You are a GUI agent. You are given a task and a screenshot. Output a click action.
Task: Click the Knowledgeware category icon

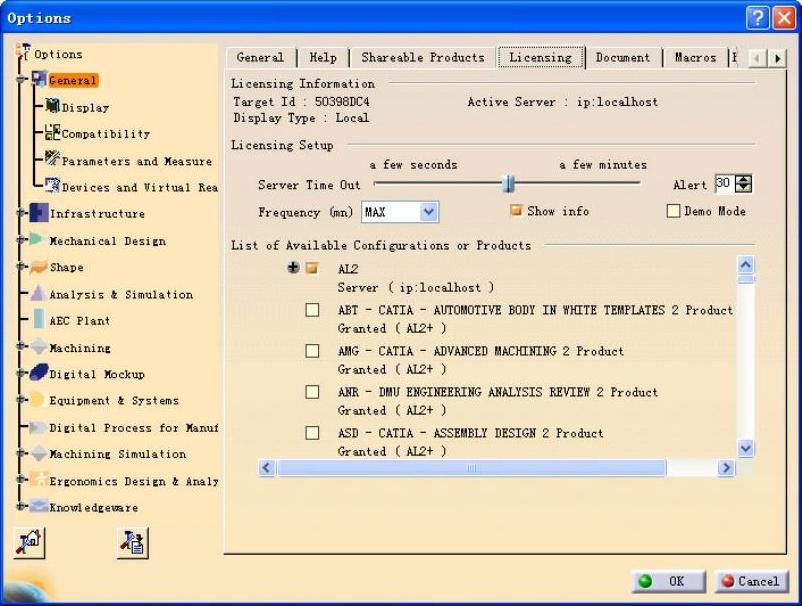pos(39,506)
